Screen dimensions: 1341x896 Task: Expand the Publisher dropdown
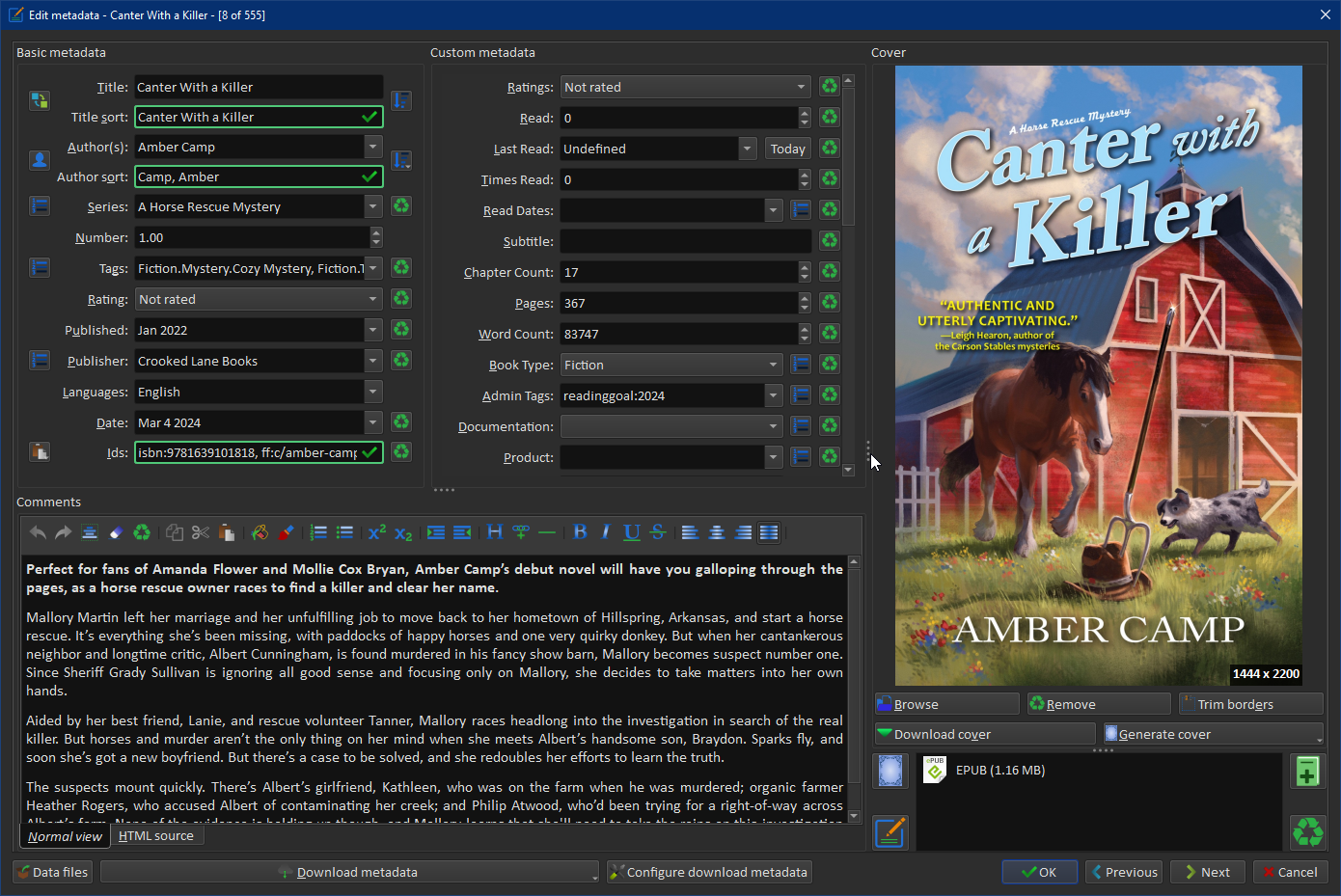373,361
